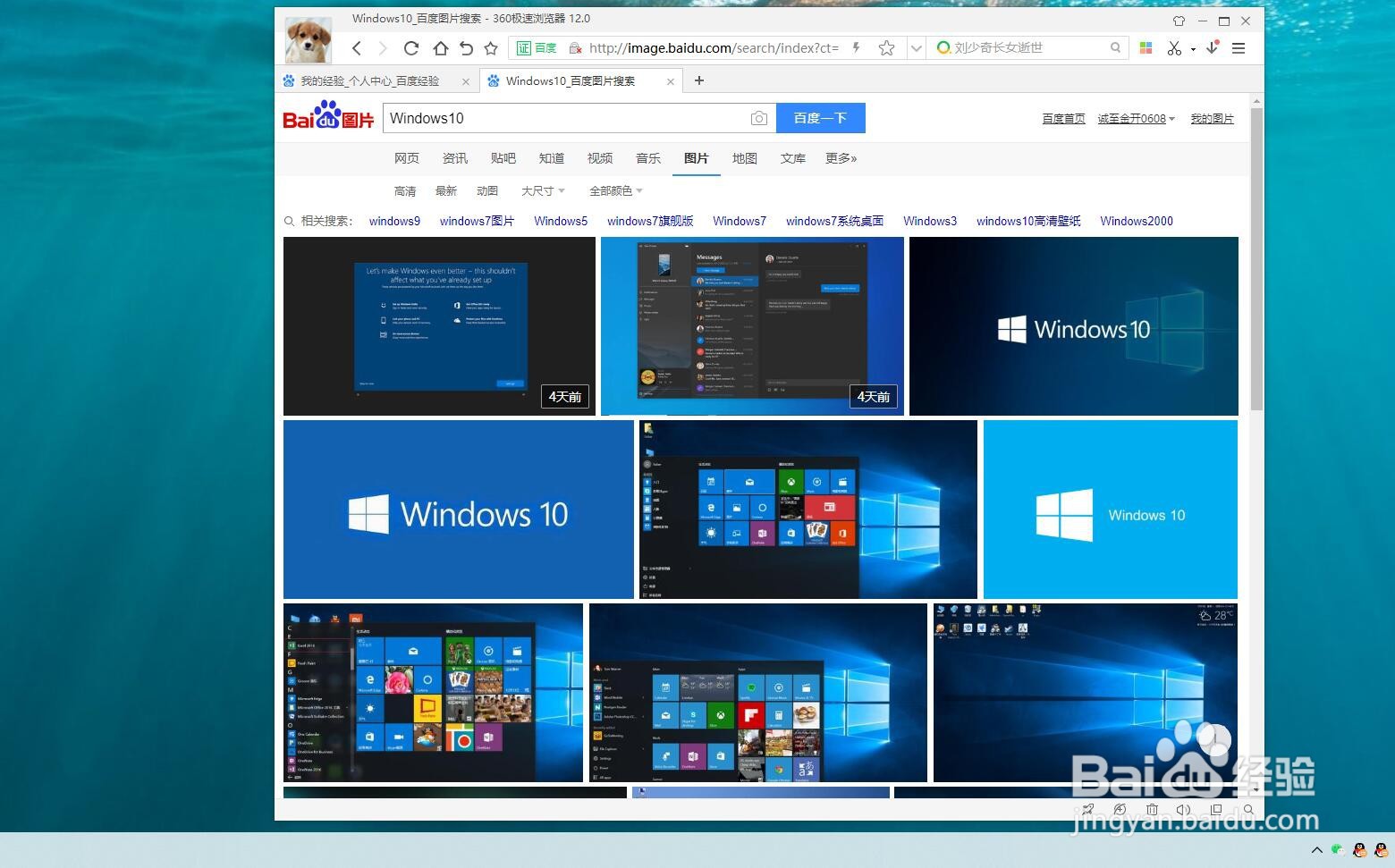
Task: Click the shirt skin-change icon in title bar
Action: tap(1179, 21)
